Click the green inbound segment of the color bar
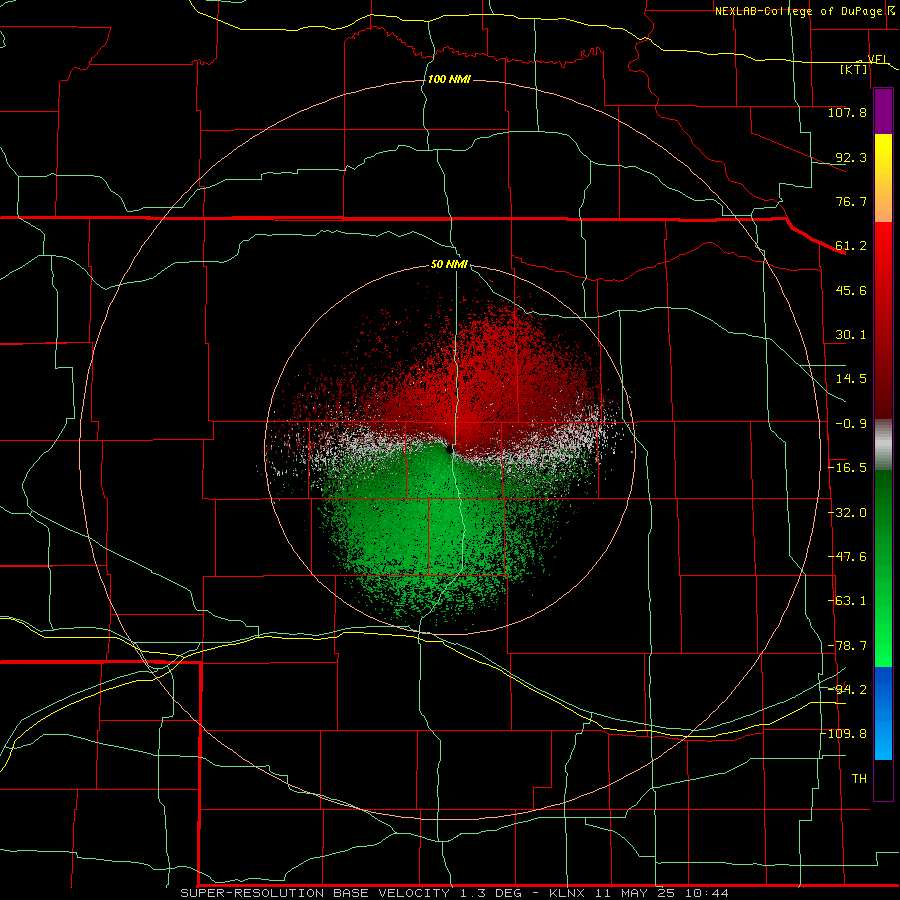The width and height of the screenshot is (900, 900). 883,568
